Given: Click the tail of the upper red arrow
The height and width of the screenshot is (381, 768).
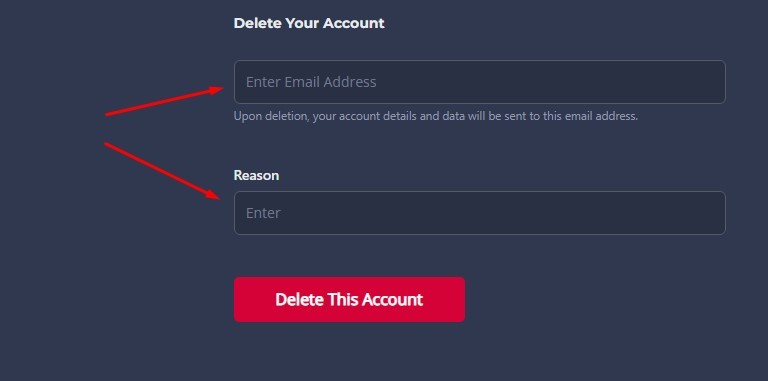Looking at the screenshot, I should pyautogui.click(x=109, y=115).
